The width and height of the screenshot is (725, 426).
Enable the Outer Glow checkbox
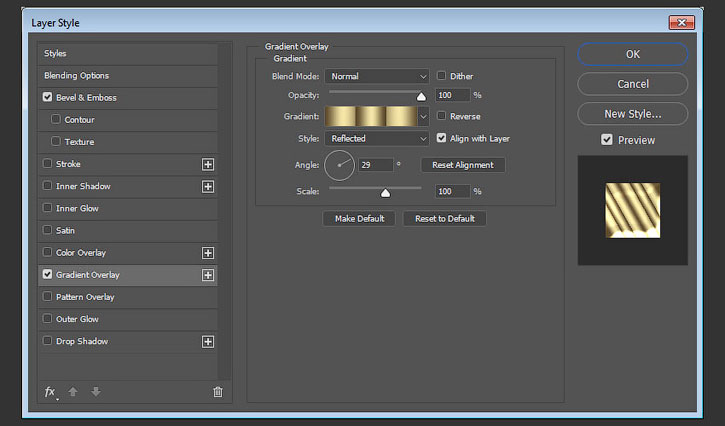point(47,318)
